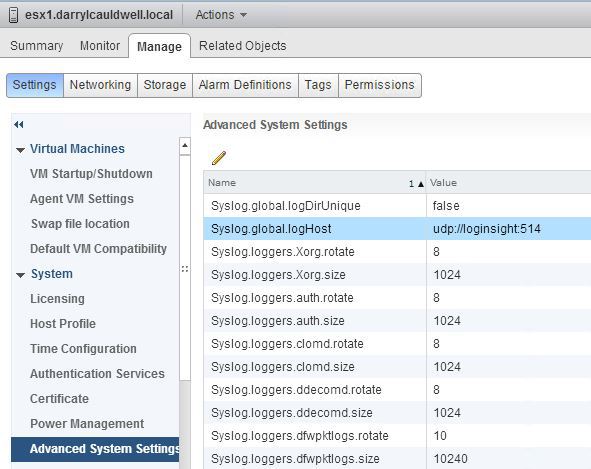Screen dimensions: 591x469
Task: Select Syslog.loggers.Xorg.rotate row
Action: click(397, 252)
